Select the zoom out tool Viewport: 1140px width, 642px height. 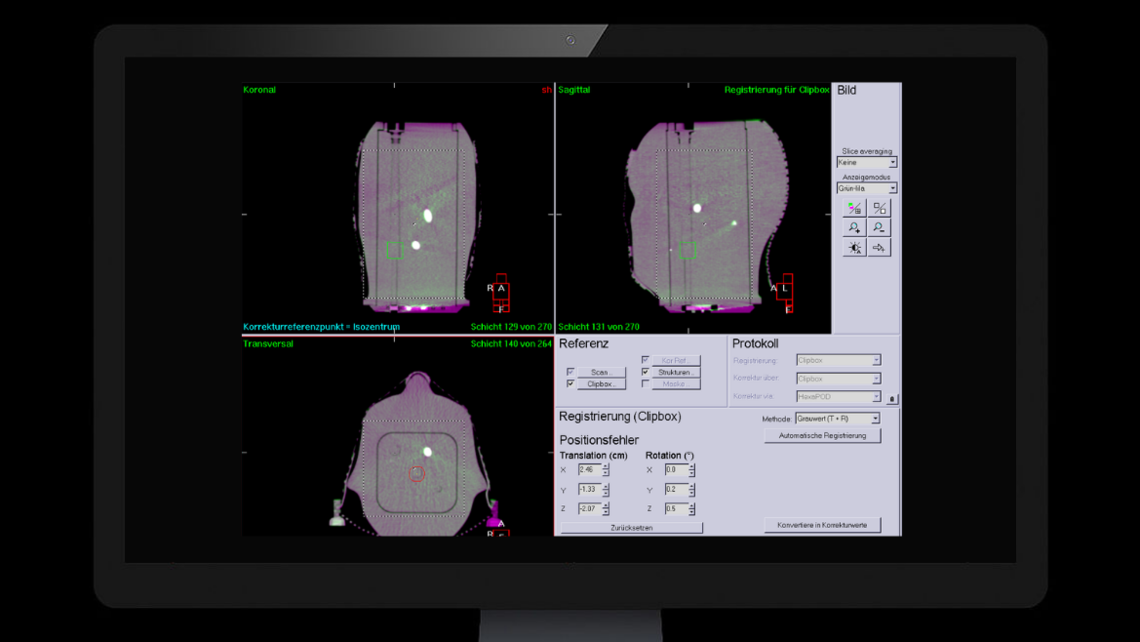tap(877, 226)
